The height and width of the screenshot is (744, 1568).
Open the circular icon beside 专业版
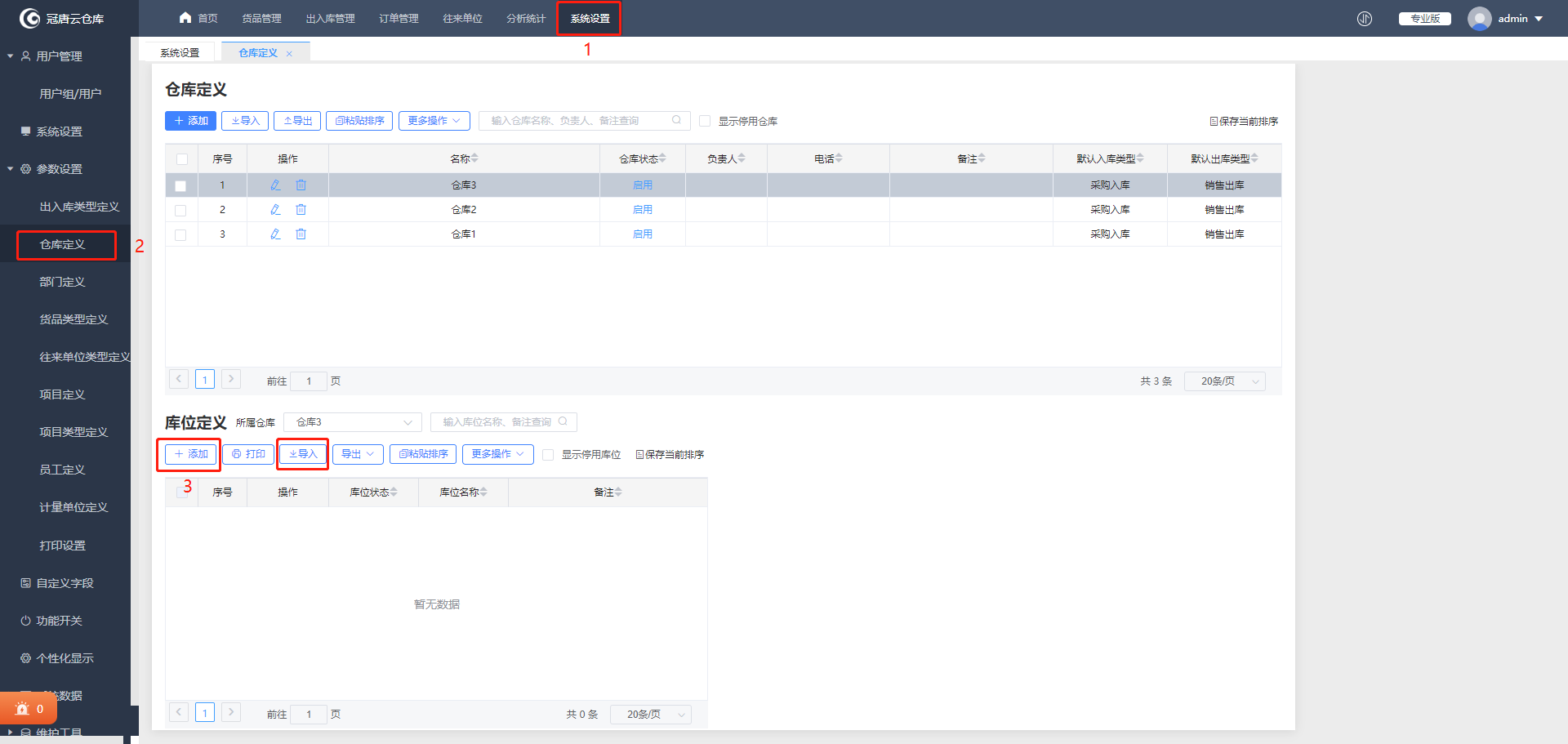(x=1365, y=19)
